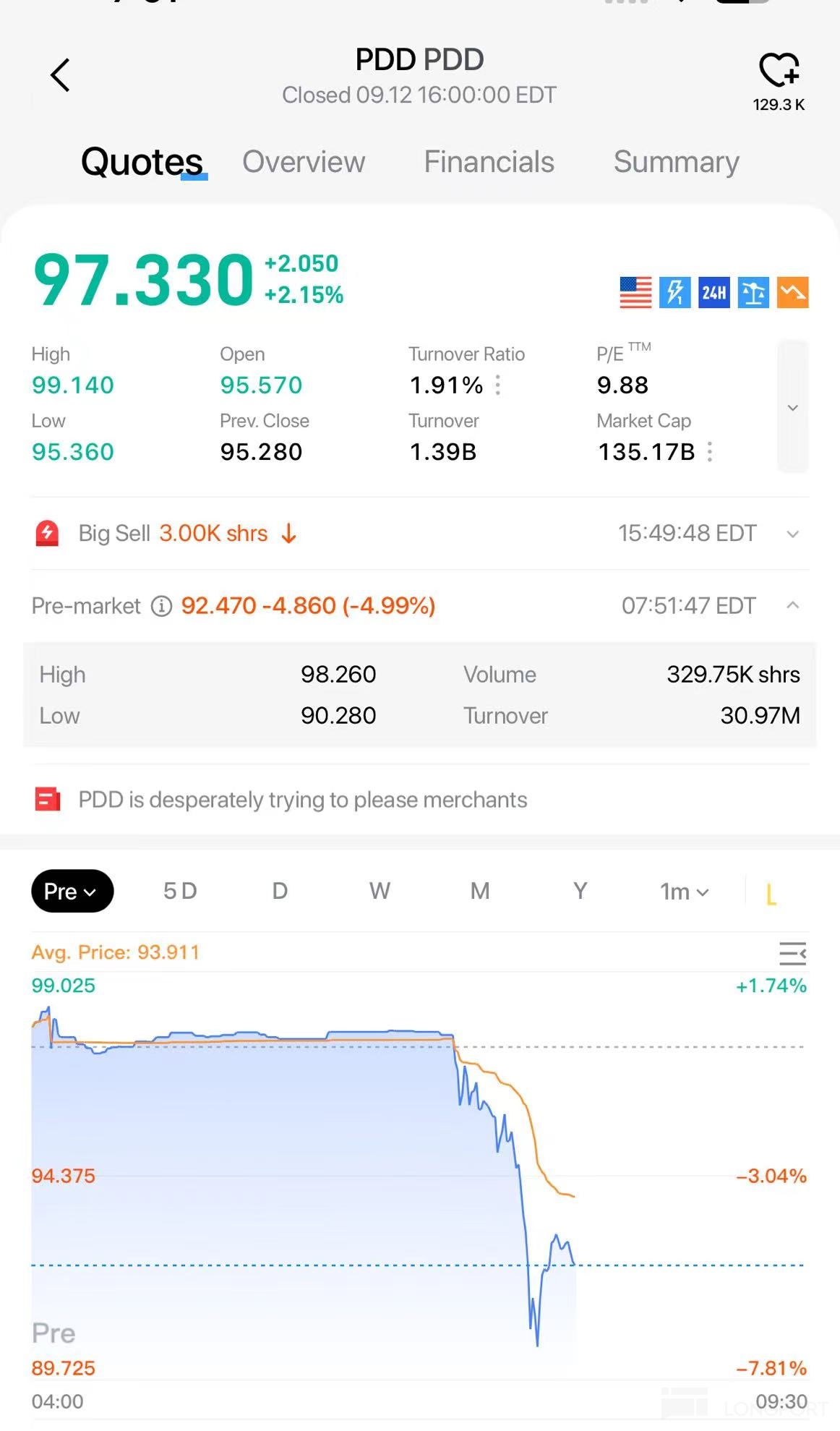Expand the quote details chevron panel
840x1431 pixels.
coord(793,407)
